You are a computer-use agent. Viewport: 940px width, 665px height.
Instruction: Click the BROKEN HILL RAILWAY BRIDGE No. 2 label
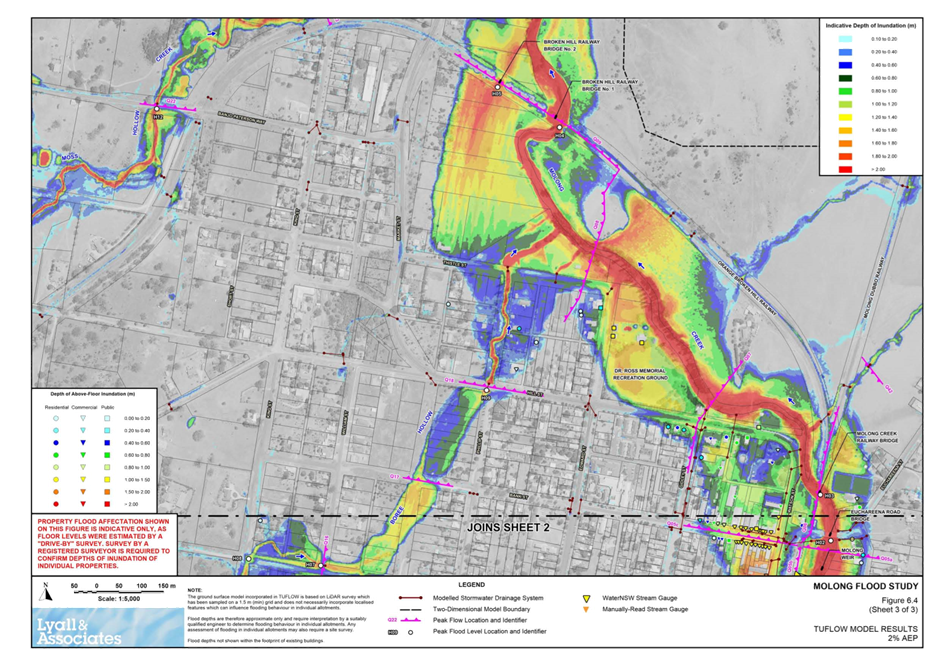point(571,46)
